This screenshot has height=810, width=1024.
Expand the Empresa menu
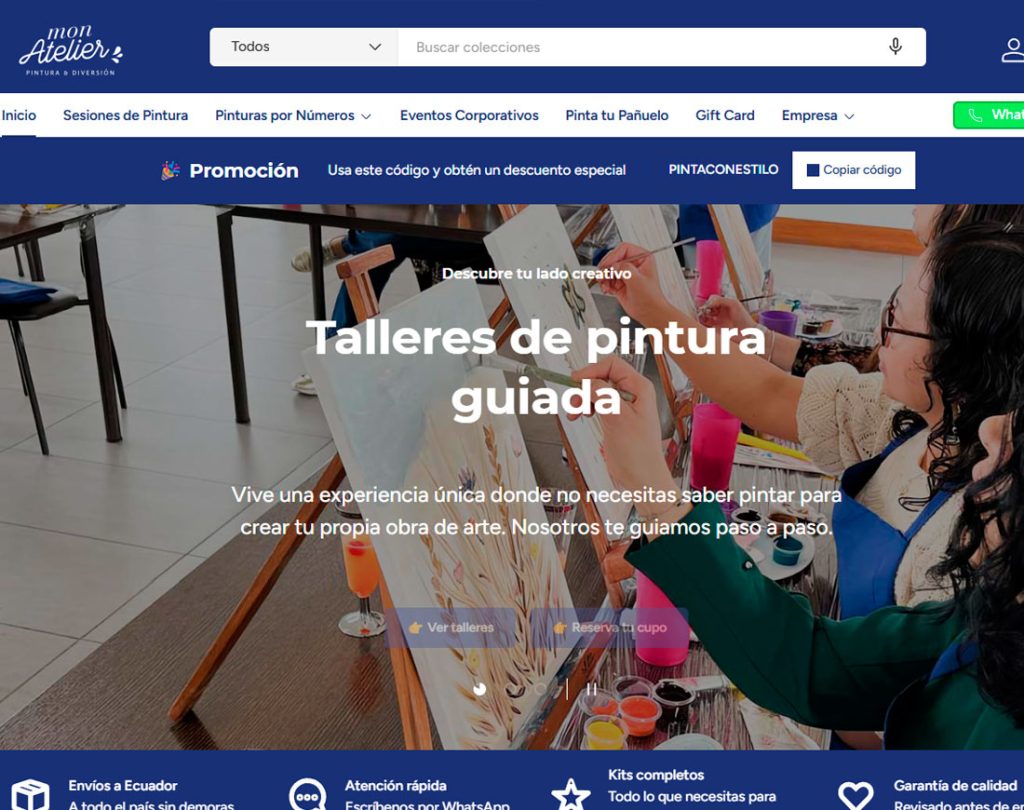(x=818, y=116)
